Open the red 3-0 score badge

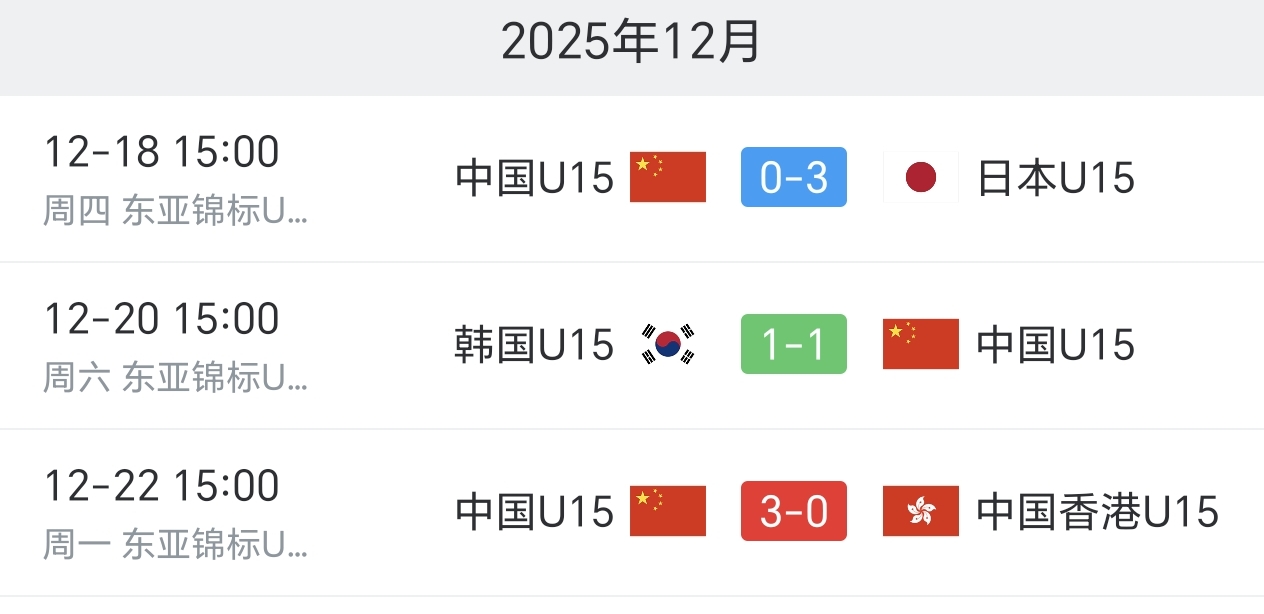point(794,512)
